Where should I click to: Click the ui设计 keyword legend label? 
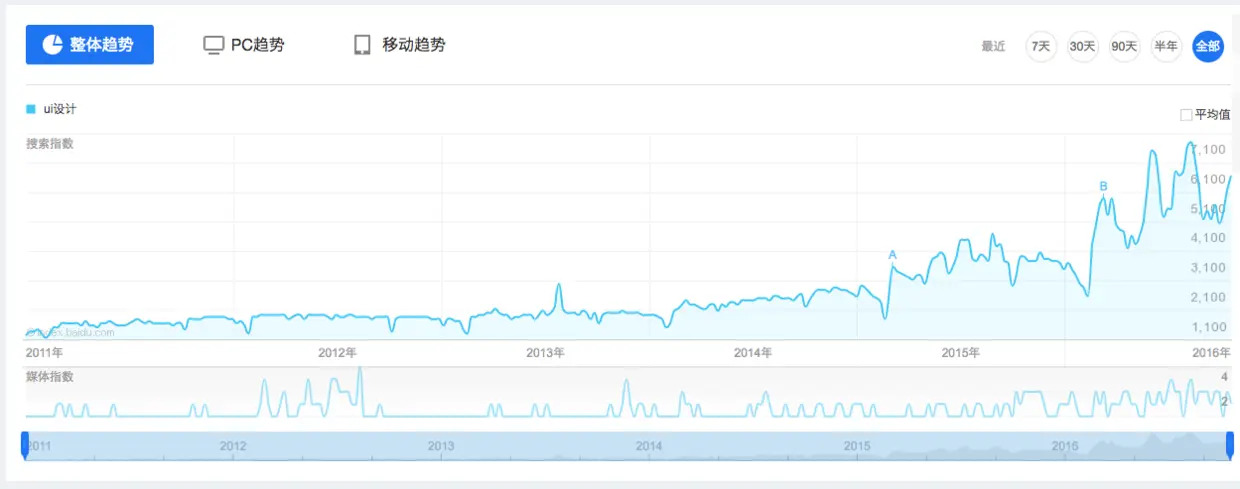tap(60, 108)
